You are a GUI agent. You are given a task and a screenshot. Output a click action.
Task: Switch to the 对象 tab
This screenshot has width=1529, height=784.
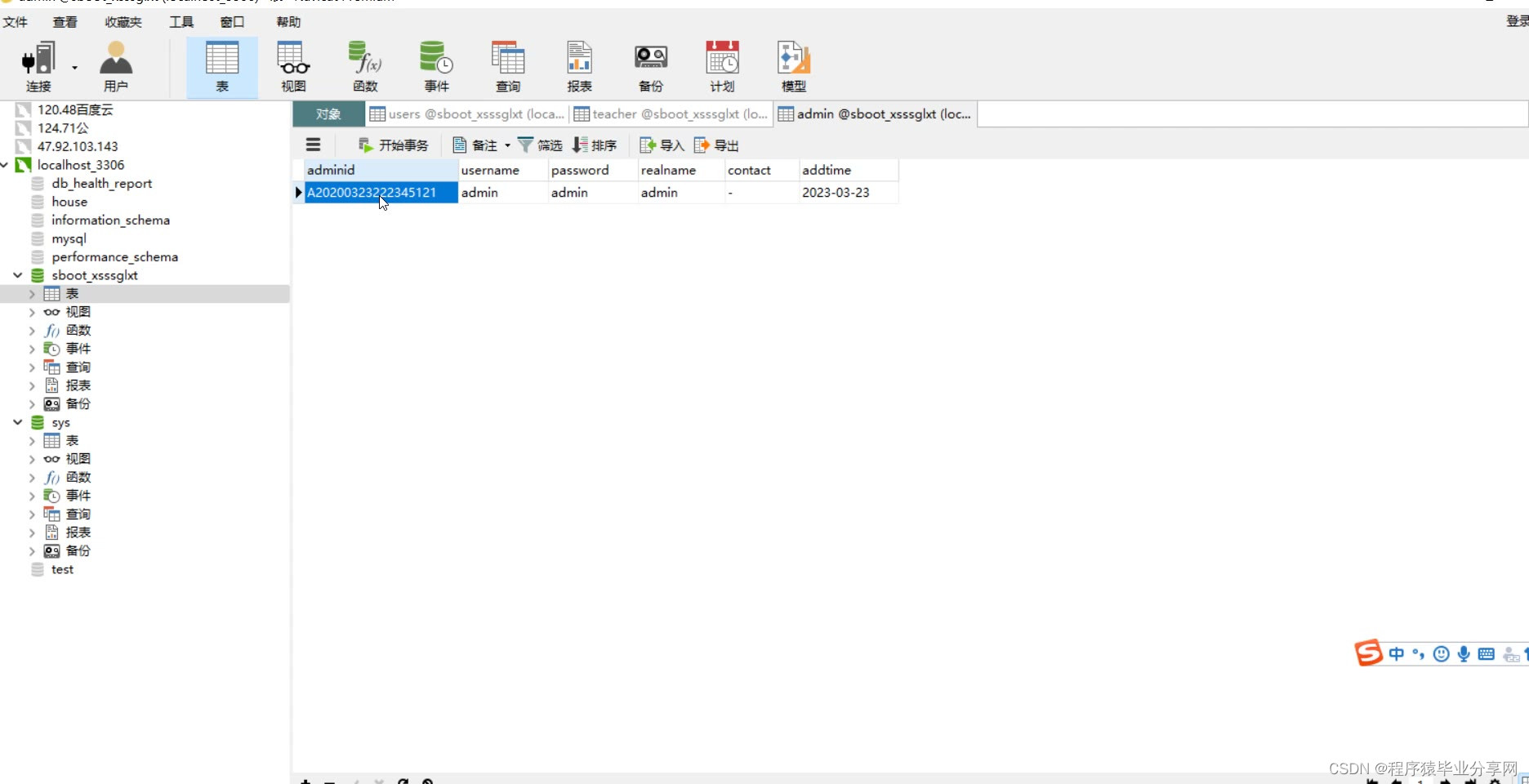click(328, 114)
